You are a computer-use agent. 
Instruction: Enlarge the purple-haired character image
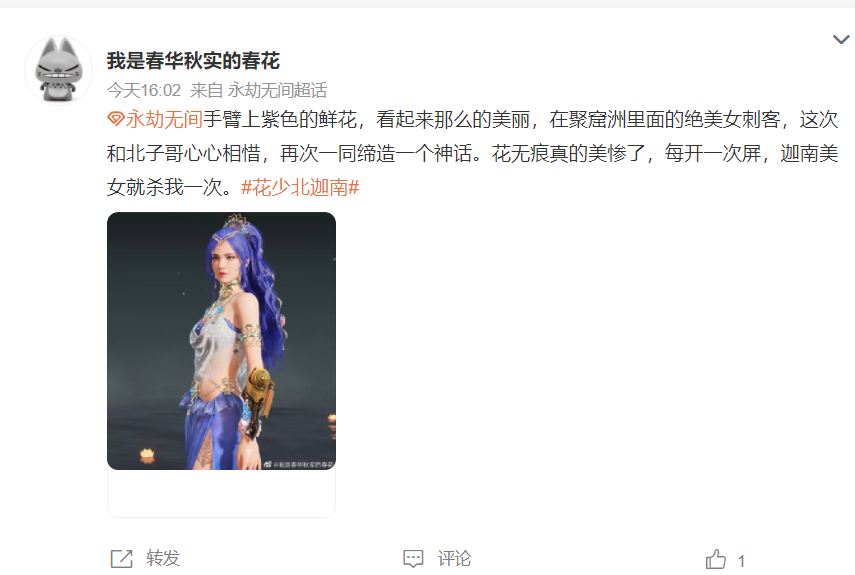tap(221, 341)
